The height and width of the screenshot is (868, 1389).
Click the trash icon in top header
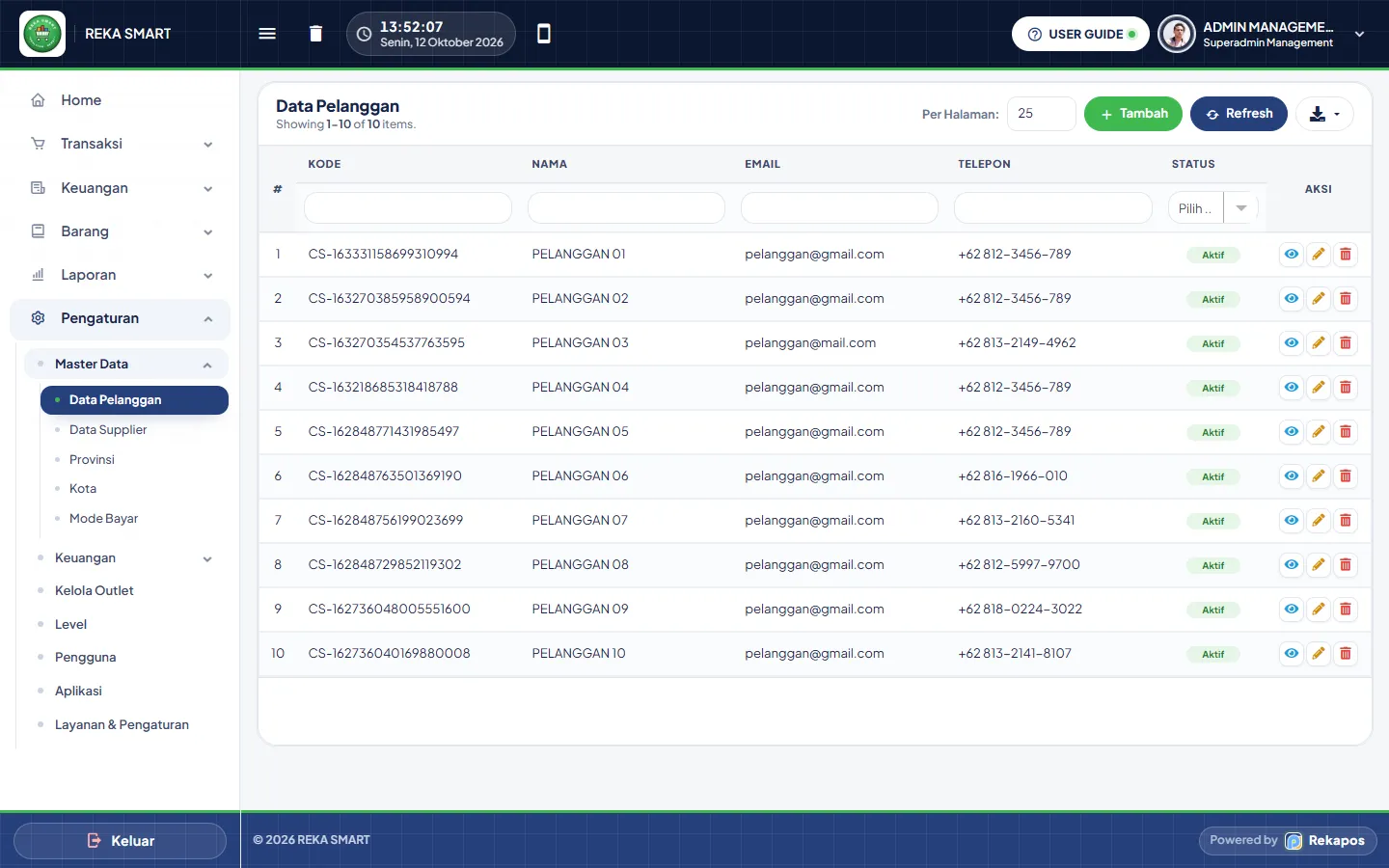315,34
